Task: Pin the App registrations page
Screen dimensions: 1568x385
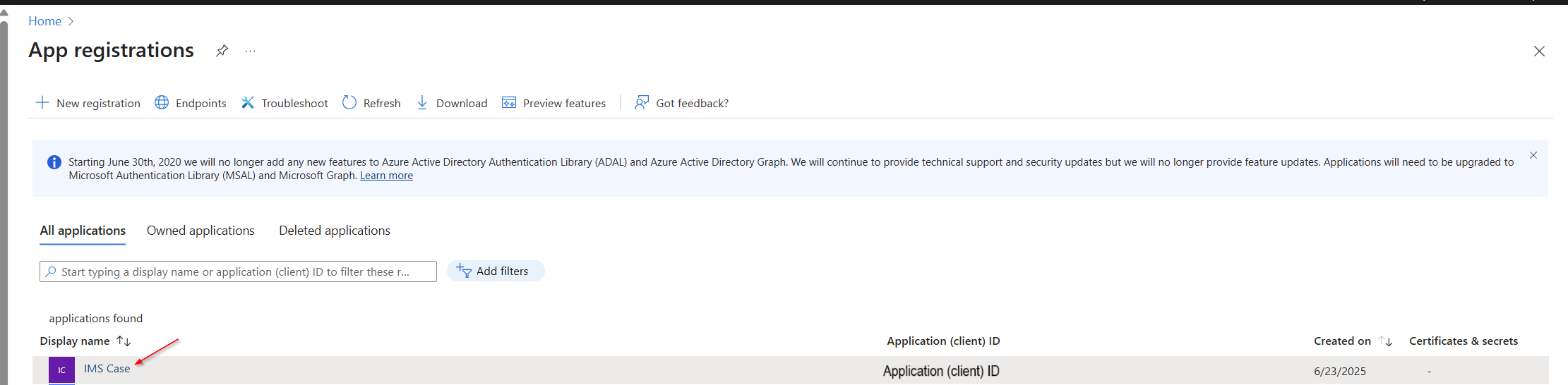Action: pyautogui.click(x=222, y=51)
